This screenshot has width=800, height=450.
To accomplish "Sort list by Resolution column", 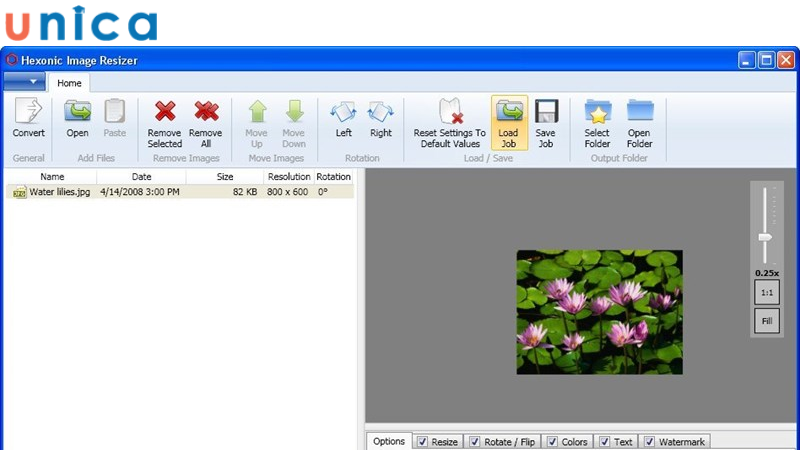I will pos(289,177).
